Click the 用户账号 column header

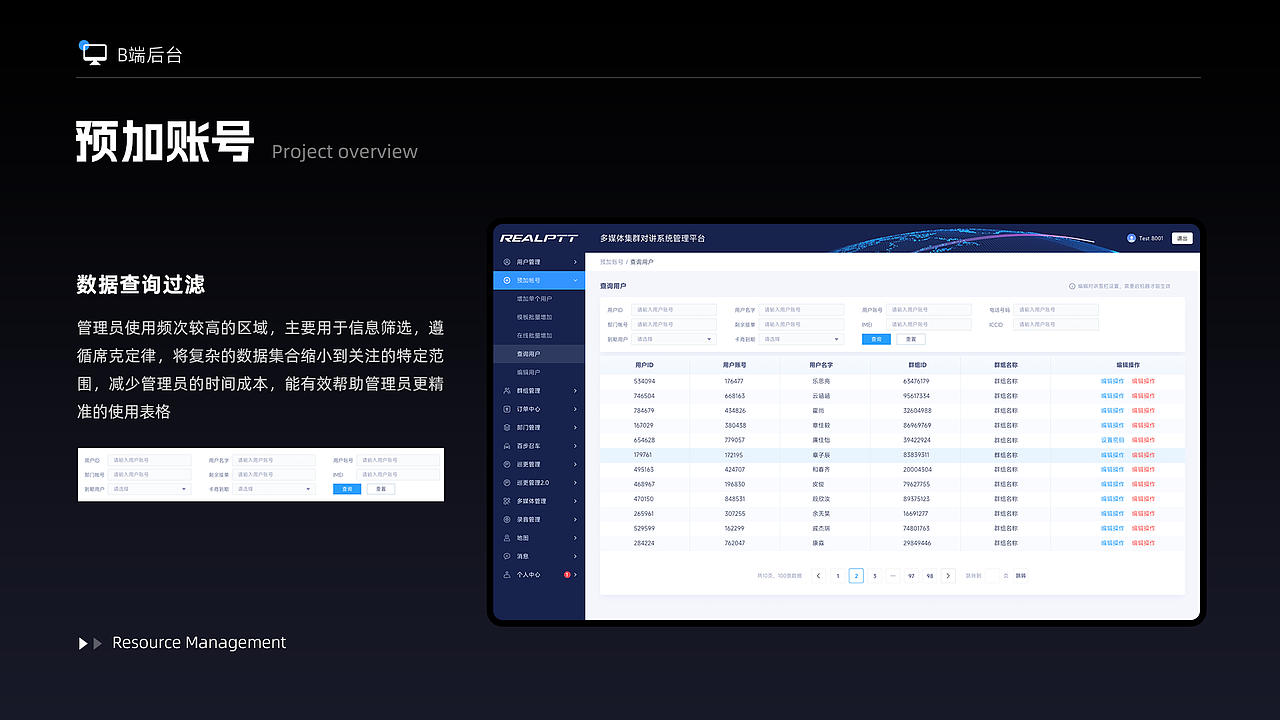(734, 365)
